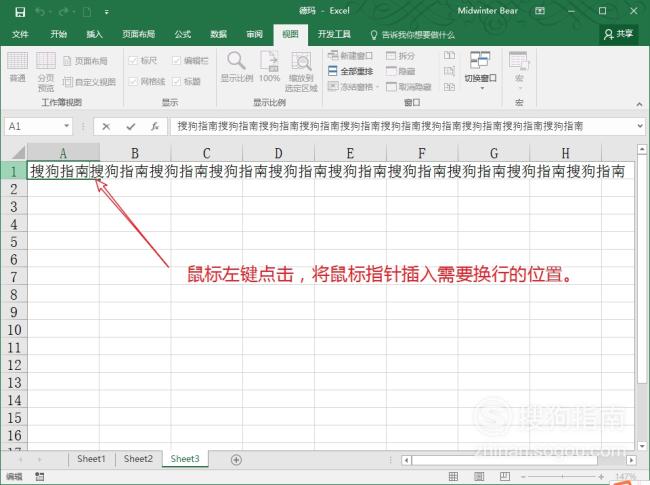
Task: Open the Name Box dropdown arrow
Action: [66, 126]
